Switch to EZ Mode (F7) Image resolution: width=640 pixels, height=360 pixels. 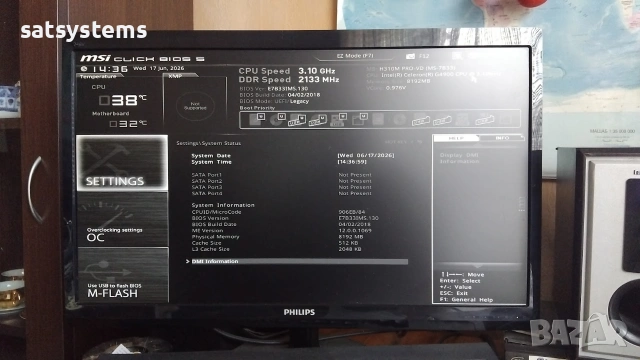point(355,56)
